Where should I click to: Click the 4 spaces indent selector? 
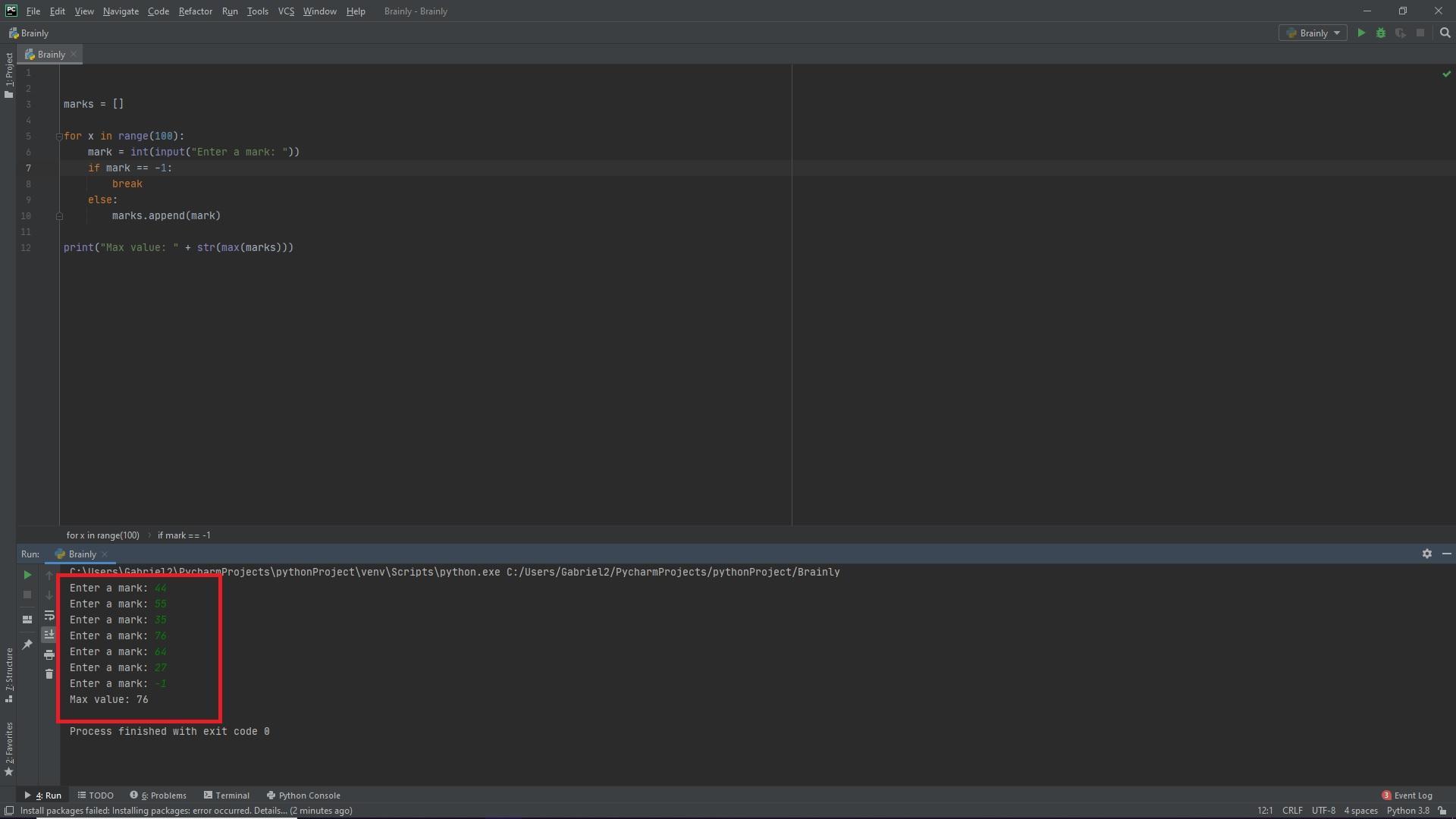pyautogui.click(x=1360, y=811)
